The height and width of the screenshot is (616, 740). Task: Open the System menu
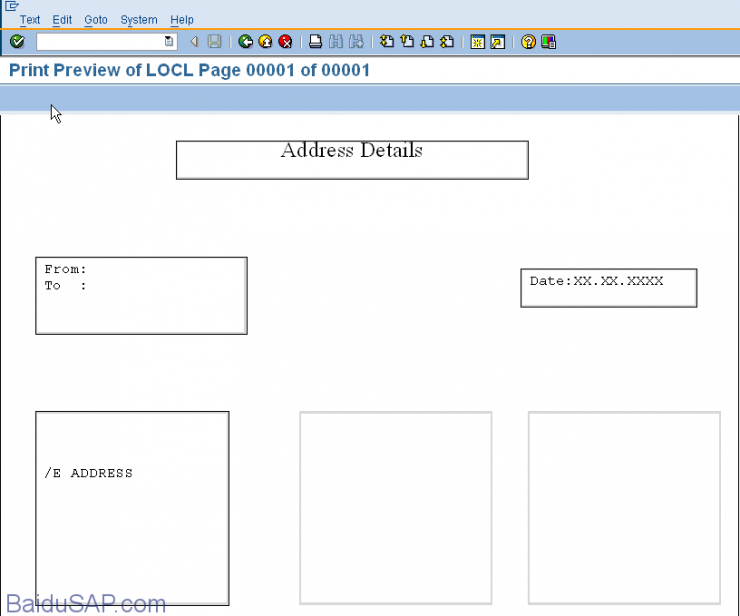138,20
